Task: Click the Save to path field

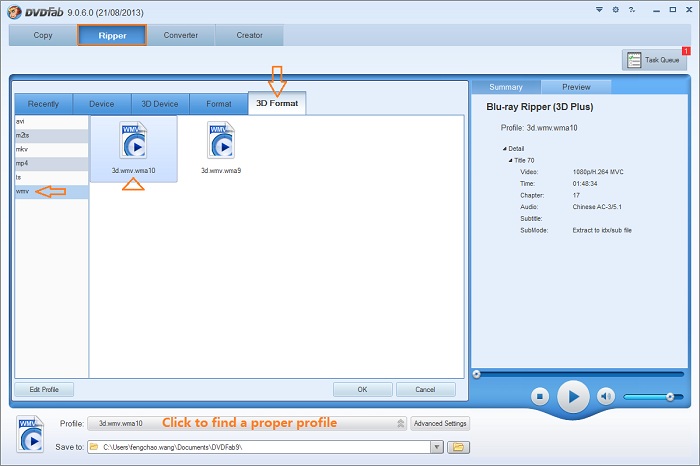Action: (x=259, y=447)
